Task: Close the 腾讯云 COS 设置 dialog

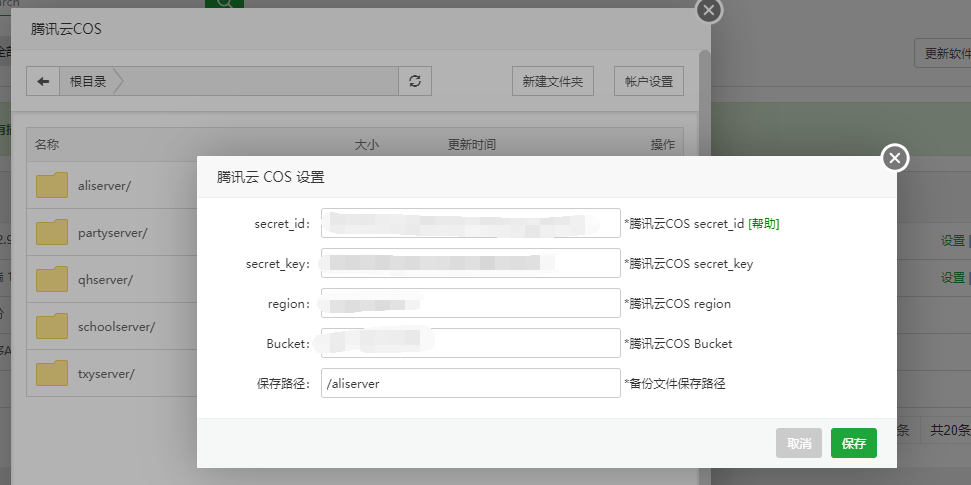Action: [894, 159]
